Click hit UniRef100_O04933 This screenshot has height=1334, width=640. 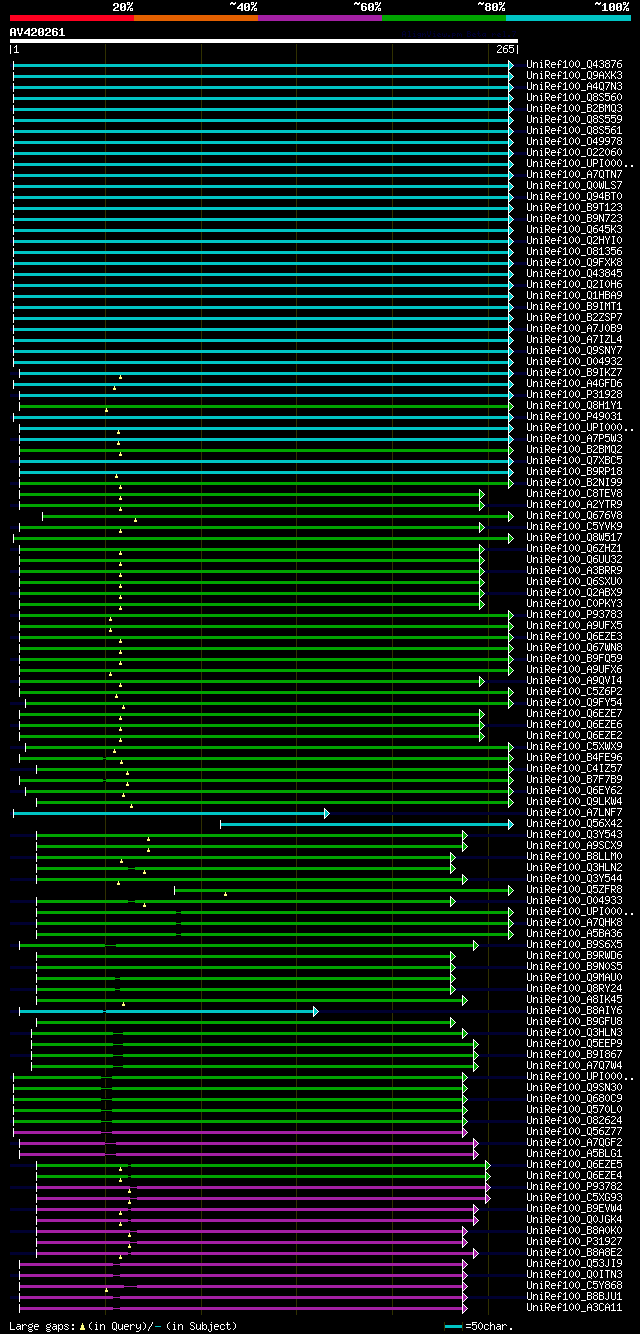574,901
